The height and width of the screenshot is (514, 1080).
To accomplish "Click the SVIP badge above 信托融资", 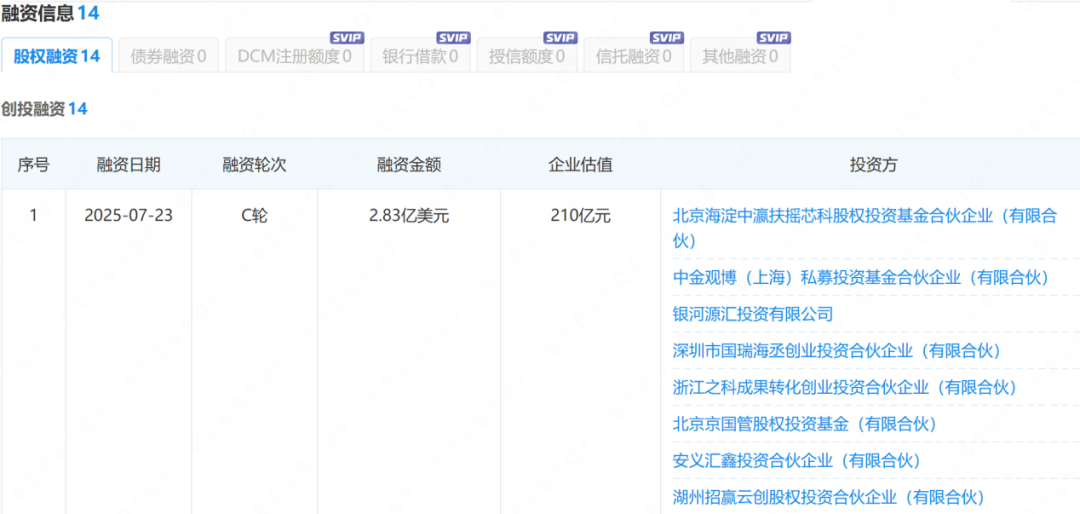I will [x=667, y=38].
